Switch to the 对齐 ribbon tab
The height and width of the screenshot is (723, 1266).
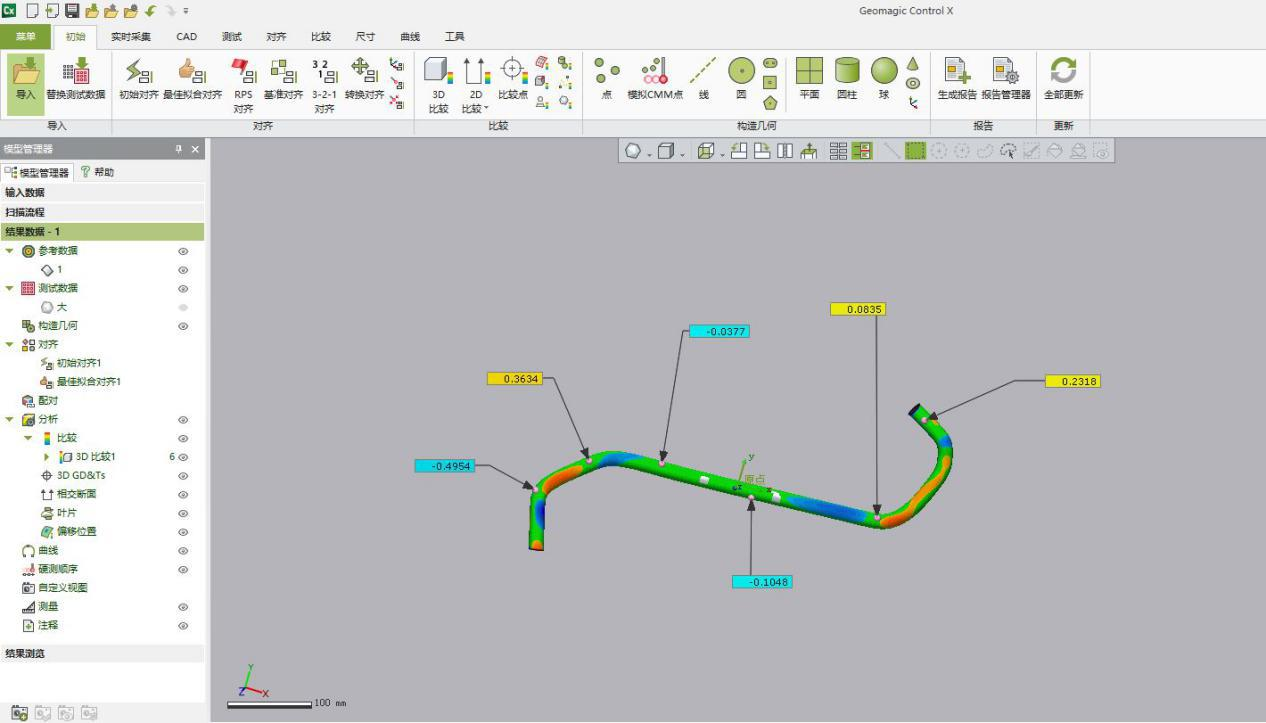276,37
